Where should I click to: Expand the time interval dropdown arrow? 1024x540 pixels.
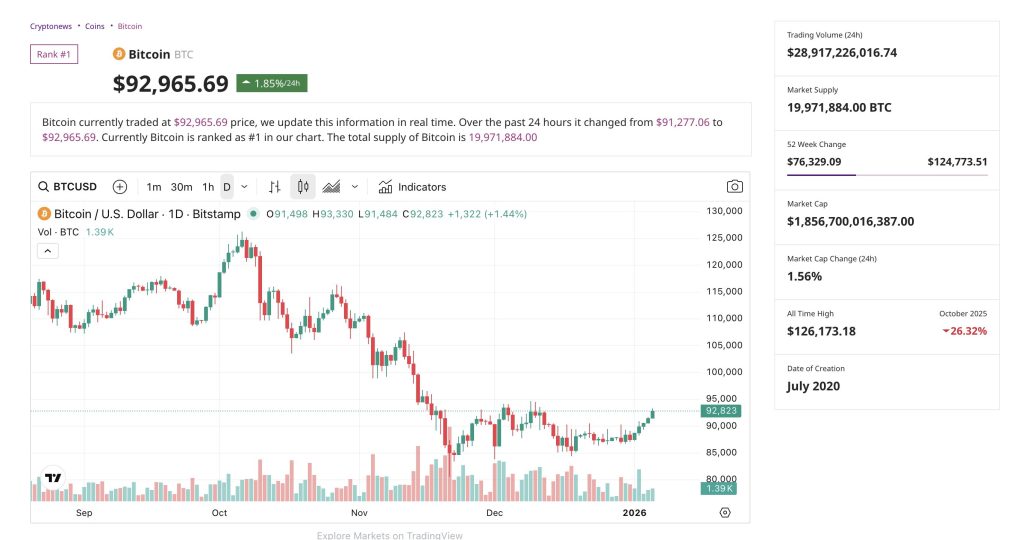click(245, 187)
